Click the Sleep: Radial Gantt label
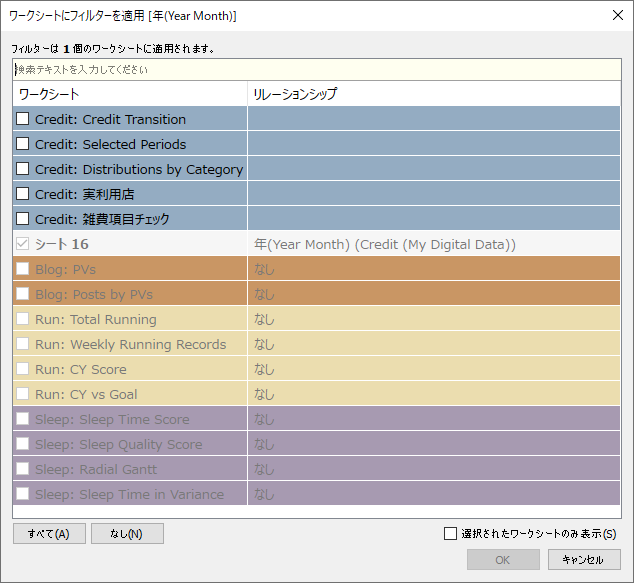Screen dimensions: 634x583 click(96, 470)
